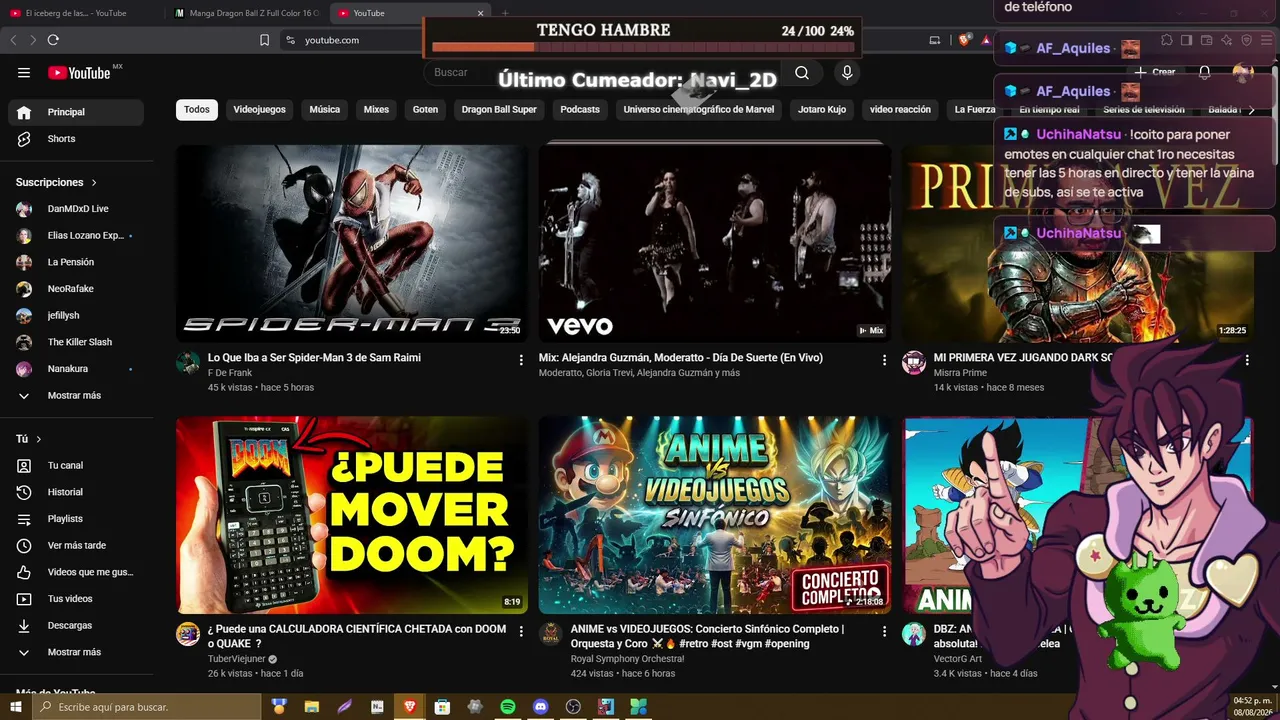Switch to the El iceberg browser tab

point(82,13)
